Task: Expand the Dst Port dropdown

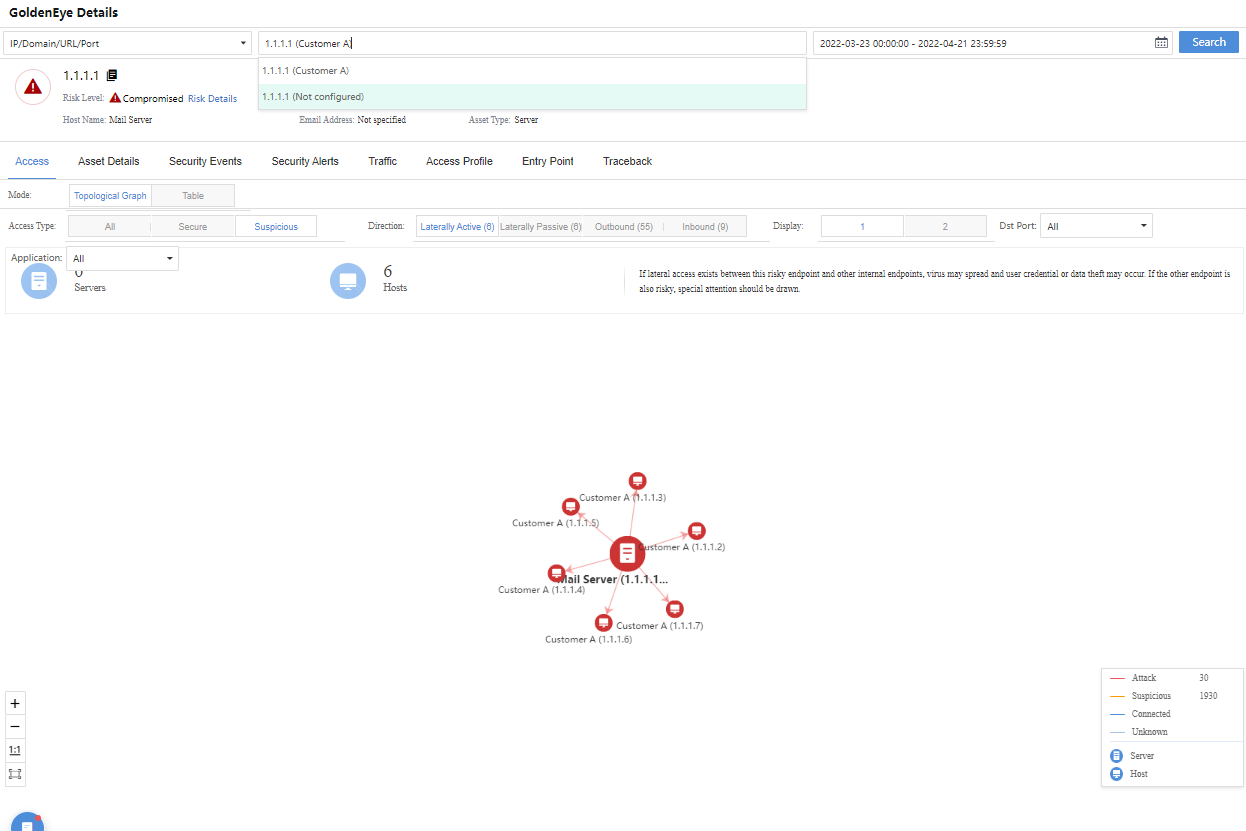Action: point(1096,227)
